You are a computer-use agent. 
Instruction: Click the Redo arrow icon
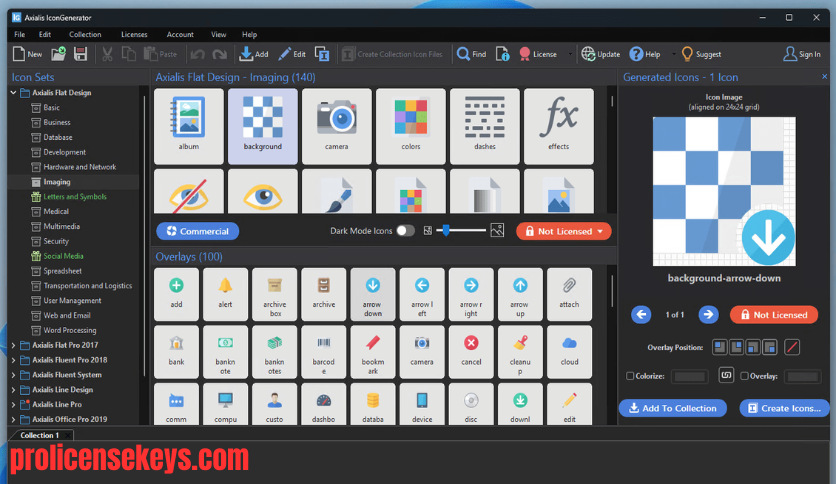(219, 54)
